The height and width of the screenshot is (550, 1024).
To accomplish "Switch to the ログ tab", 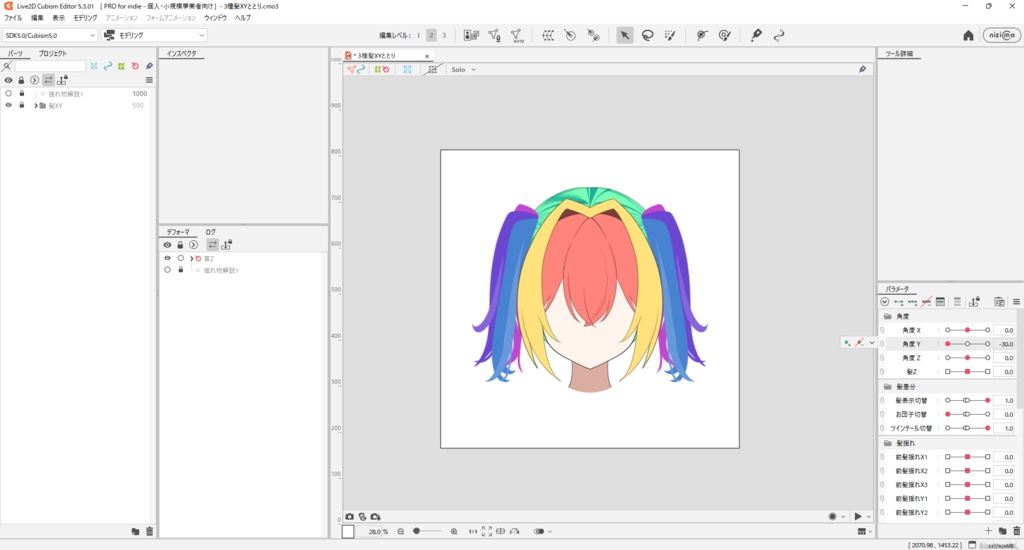I will 210,231.
